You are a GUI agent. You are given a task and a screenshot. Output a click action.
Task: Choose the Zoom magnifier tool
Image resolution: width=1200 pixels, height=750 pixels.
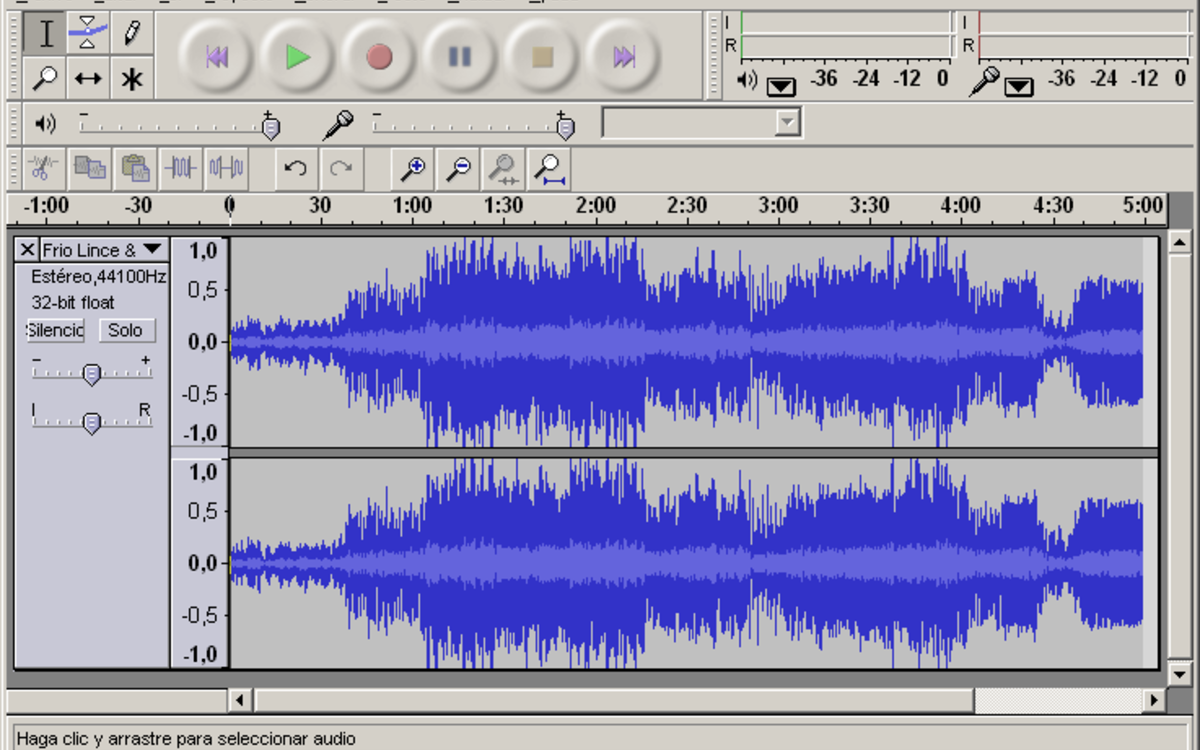[45, 78]
